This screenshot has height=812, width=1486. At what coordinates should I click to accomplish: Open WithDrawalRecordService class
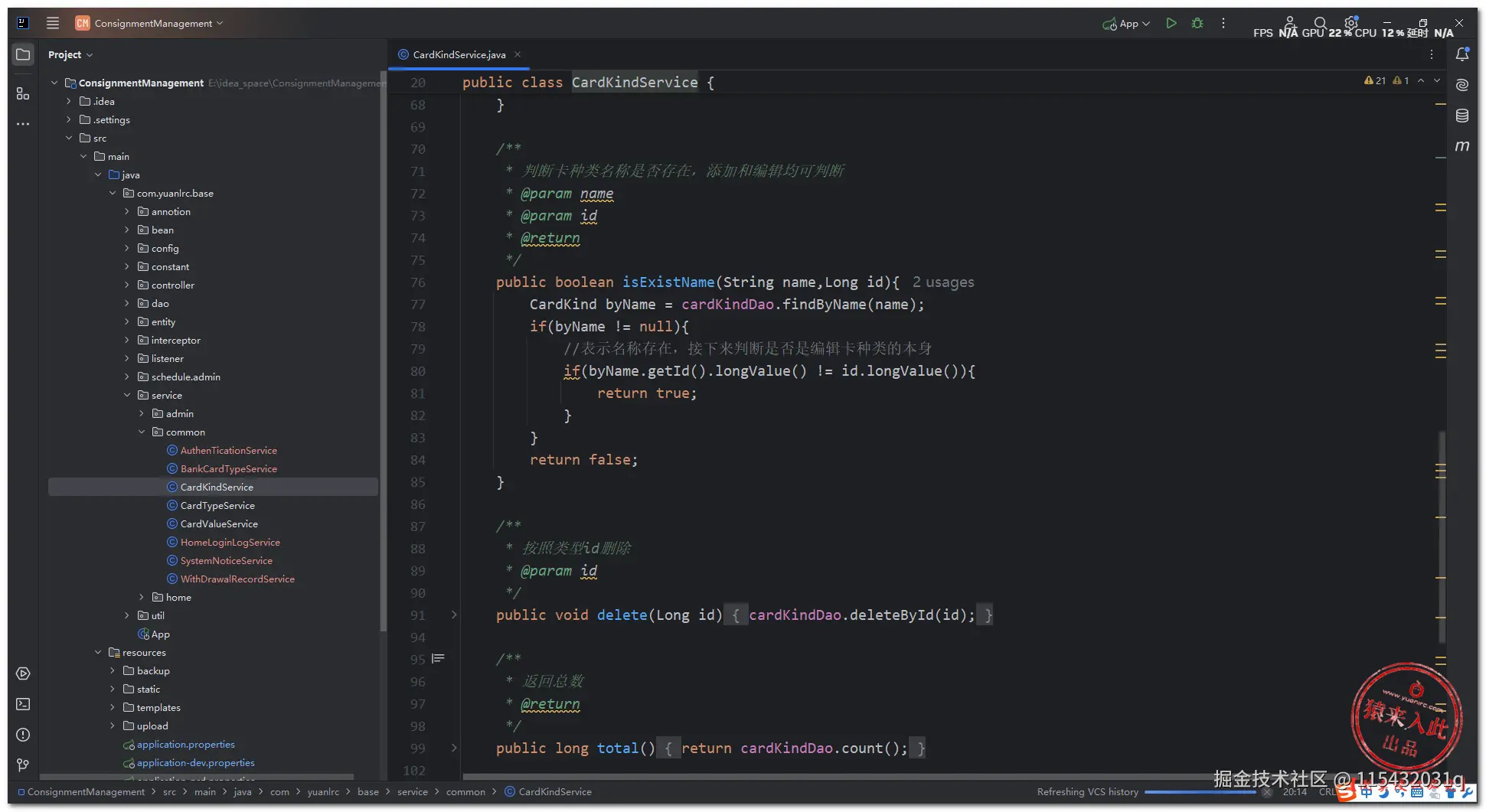(237, 579)
